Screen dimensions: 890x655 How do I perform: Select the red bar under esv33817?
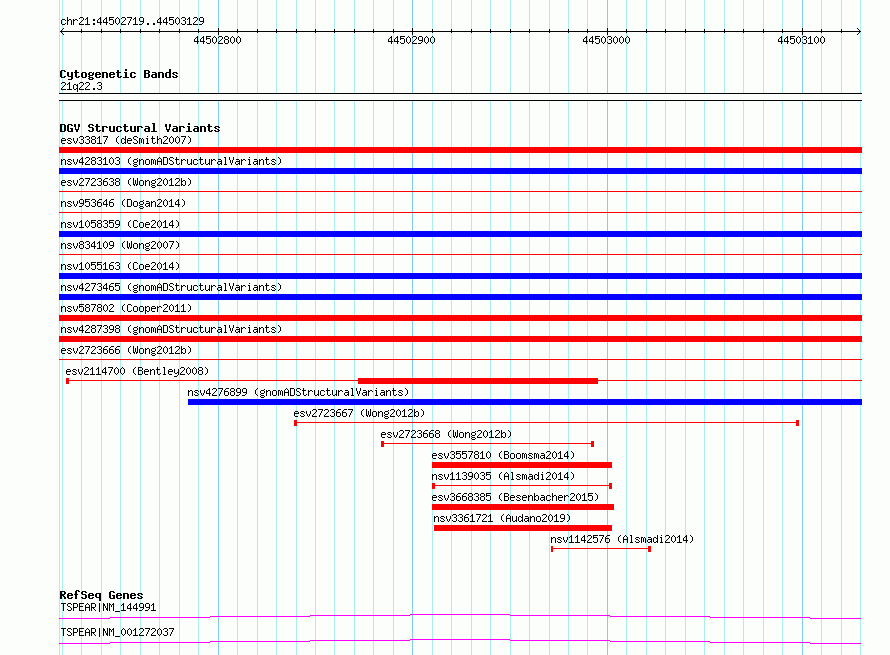click(x=460, y=150)
